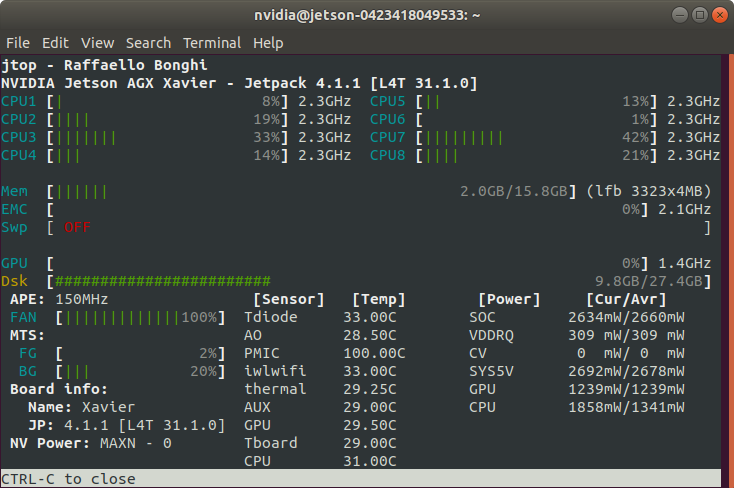Open the Search menu
Screen dimensions: 734x488
point(148,43)
